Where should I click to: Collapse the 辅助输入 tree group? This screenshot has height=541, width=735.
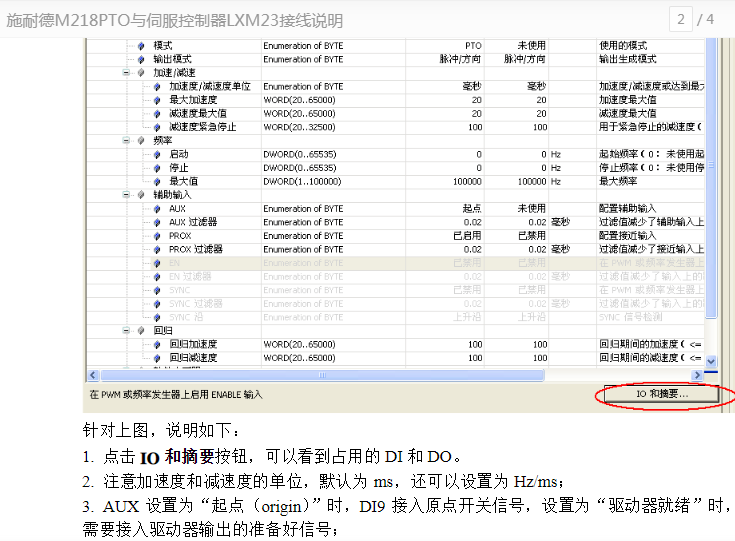coord(126,195)
